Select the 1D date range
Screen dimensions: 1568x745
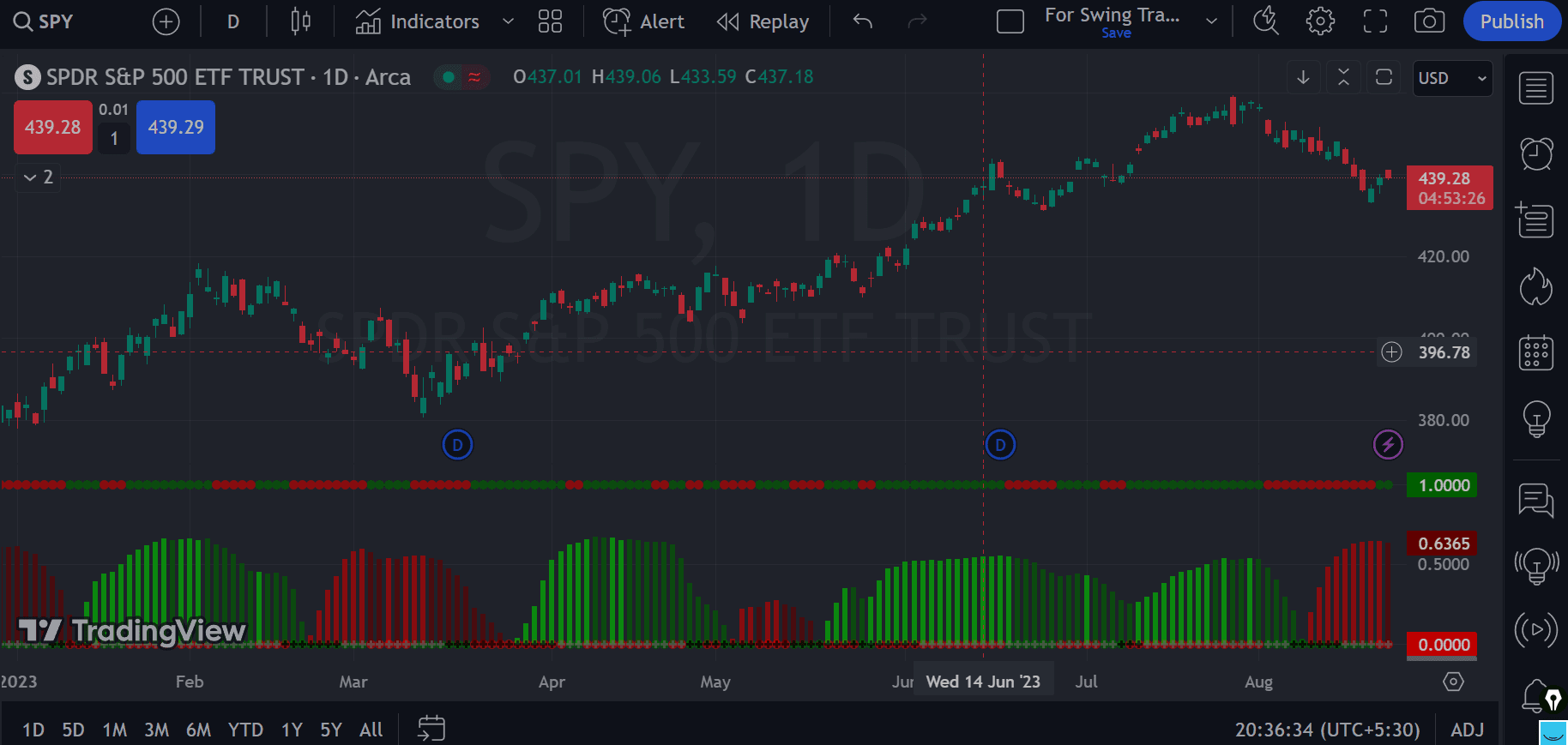click(33, 730)
